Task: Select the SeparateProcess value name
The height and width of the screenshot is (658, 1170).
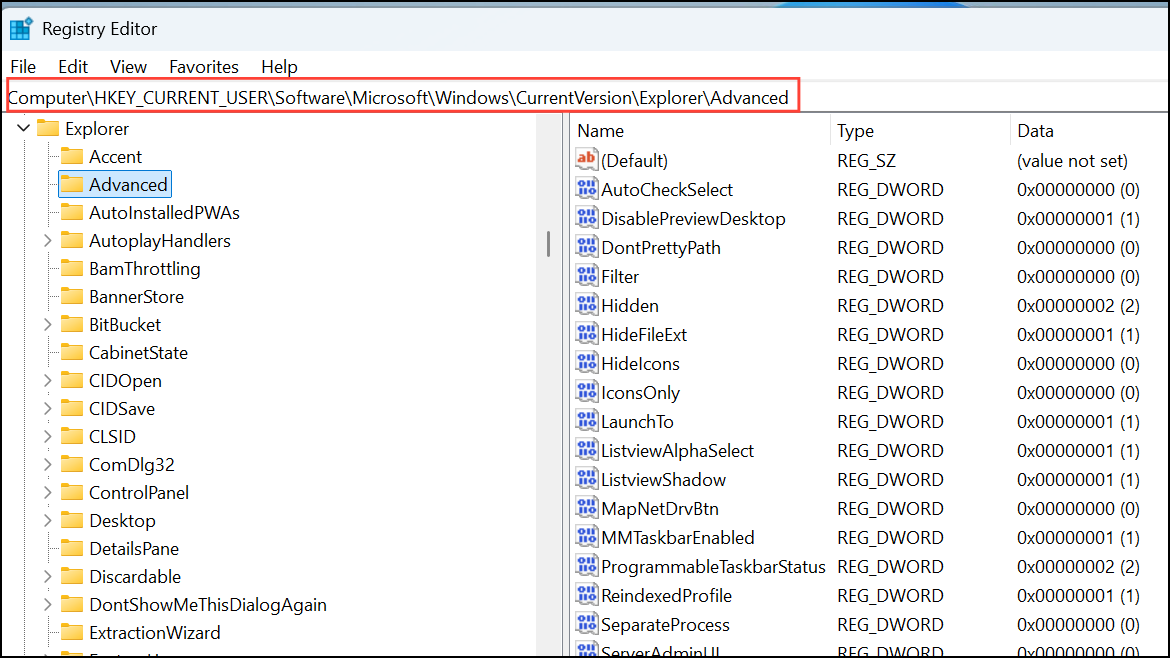Action: [665, 624]
